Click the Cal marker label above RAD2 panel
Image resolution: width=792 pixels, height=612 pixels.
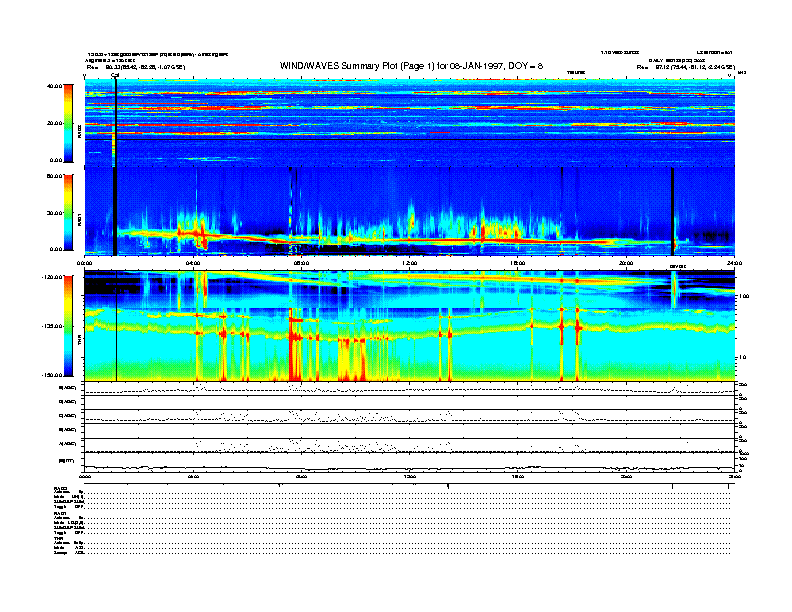(115, 75)
